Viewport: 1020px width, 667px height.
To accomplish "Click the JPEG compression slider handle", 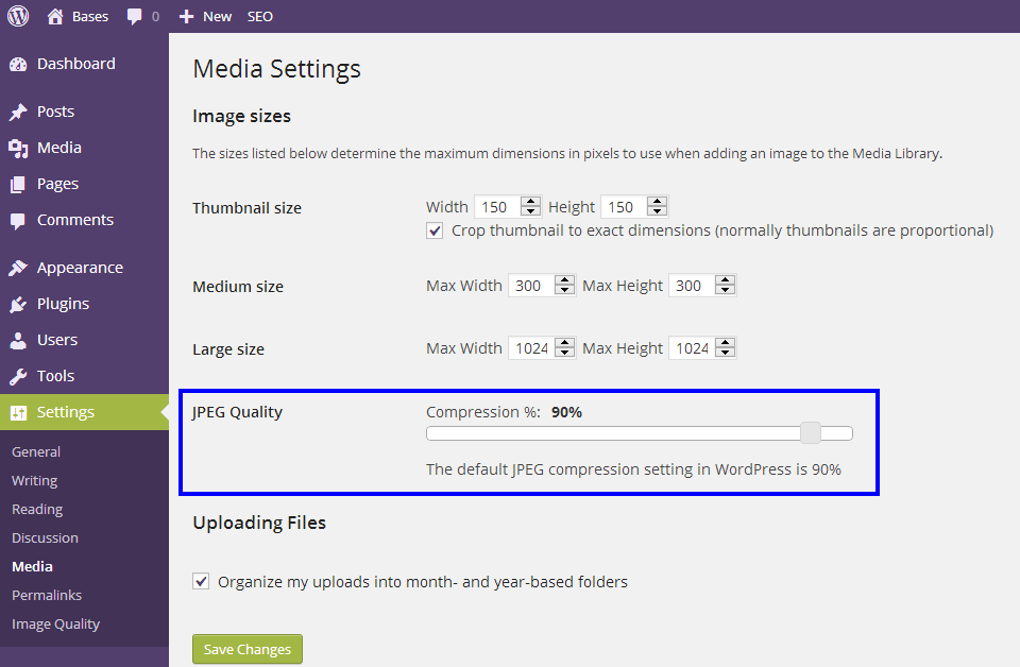I will 811,433.
